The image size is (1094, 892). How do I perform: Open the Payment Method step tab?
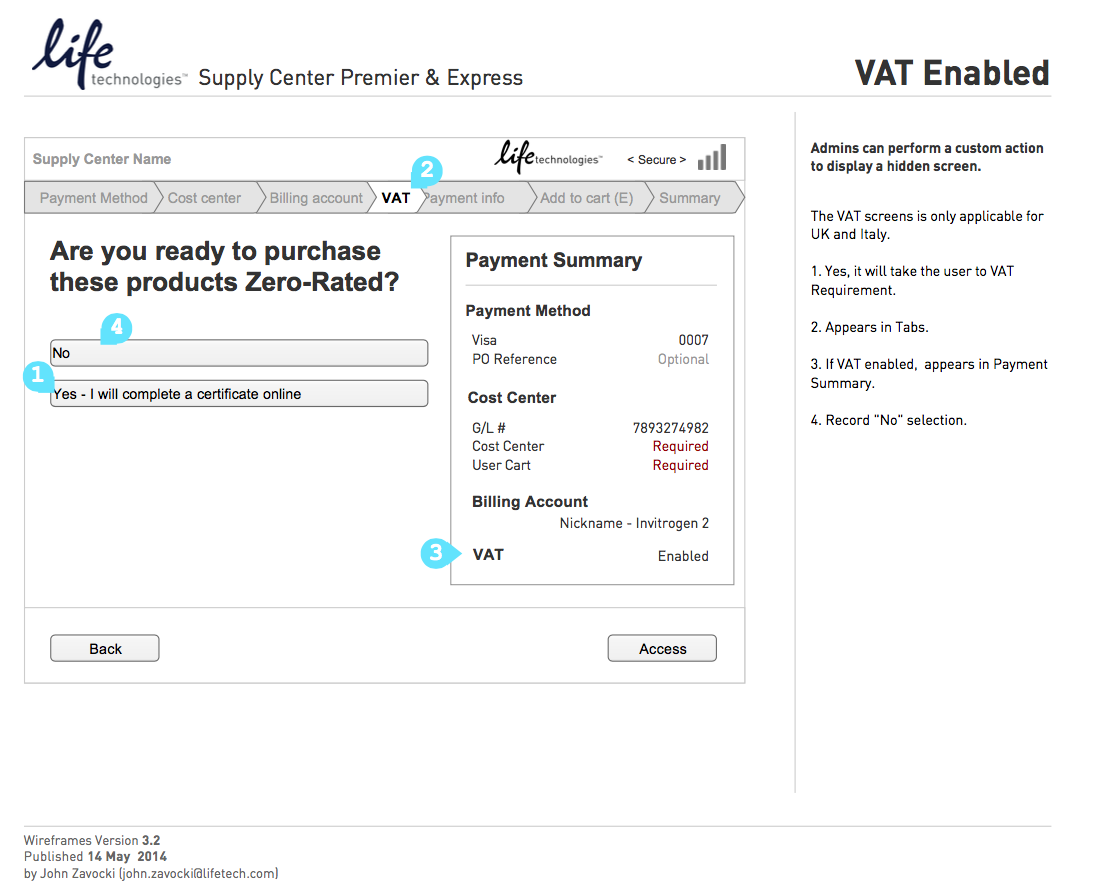pyautogui.click(x=92, y=198)
